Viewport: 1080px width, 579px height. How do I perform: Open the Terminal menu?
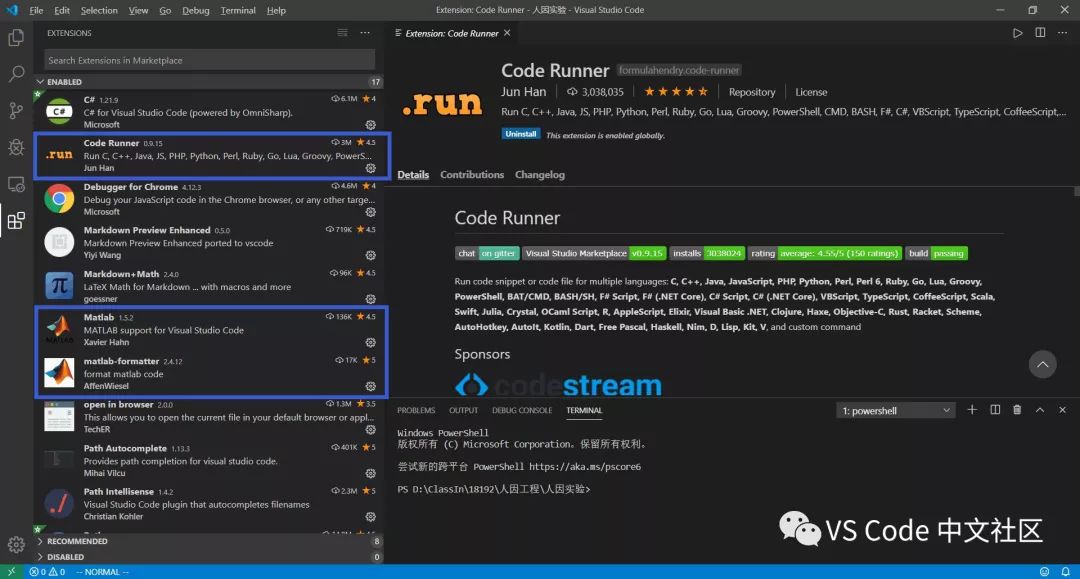pos(238,10)
